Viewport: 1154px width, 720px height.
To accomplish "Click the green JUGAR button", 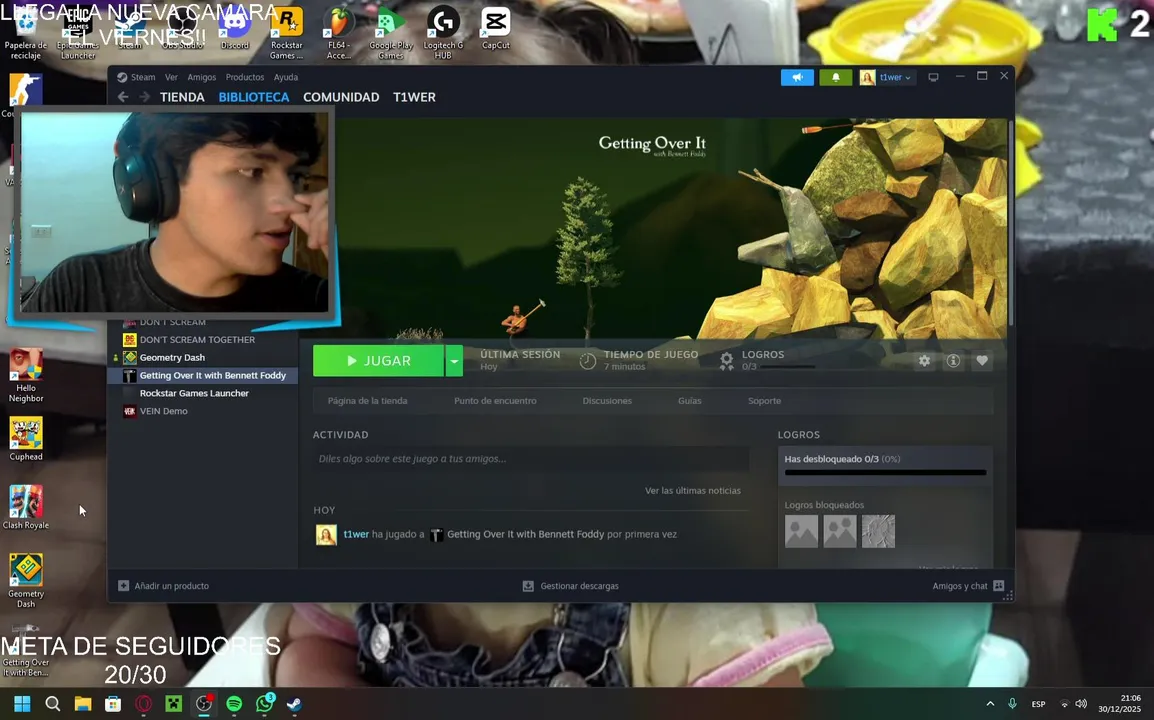I will pyautogui.click(x=378, y=361).
